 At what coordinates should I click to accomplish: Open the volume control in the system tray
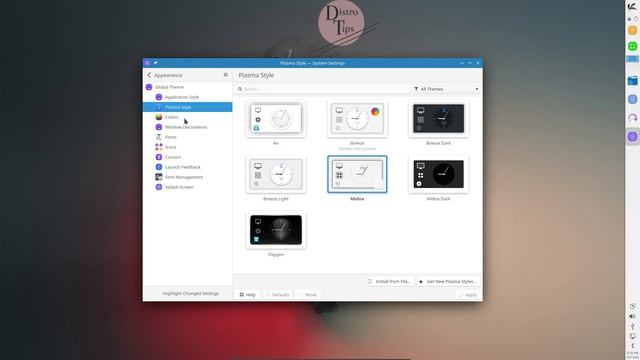pyautogui.click(x=633, y=316)
